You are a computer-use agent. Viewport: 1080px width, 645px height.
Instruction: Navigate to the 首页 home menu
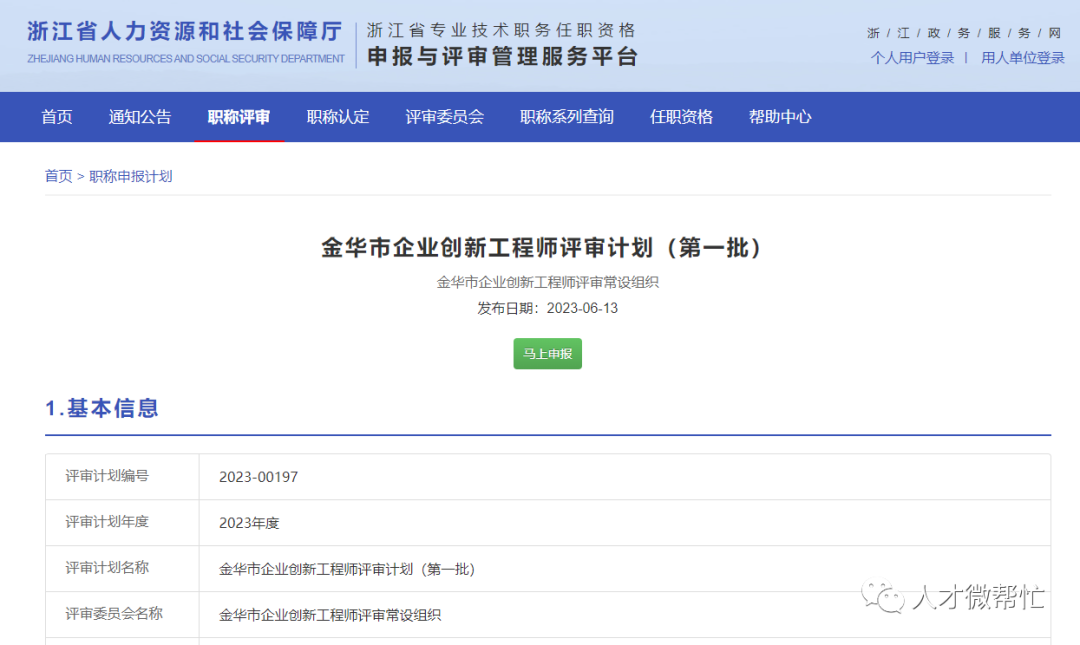coord(56,117)
